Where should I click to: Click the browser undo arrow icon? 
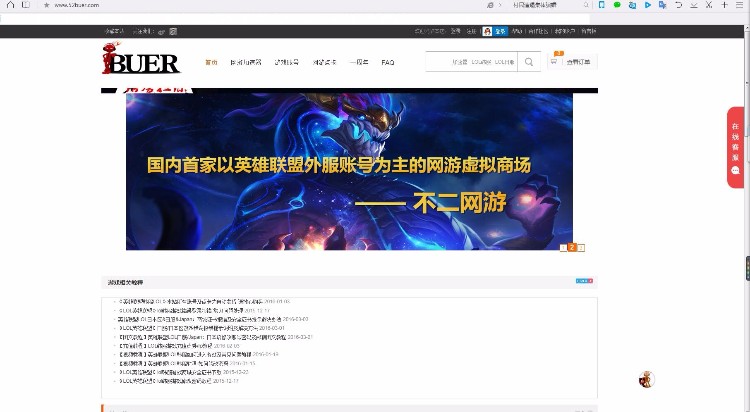pyautogui.click(x=678, y=5)
